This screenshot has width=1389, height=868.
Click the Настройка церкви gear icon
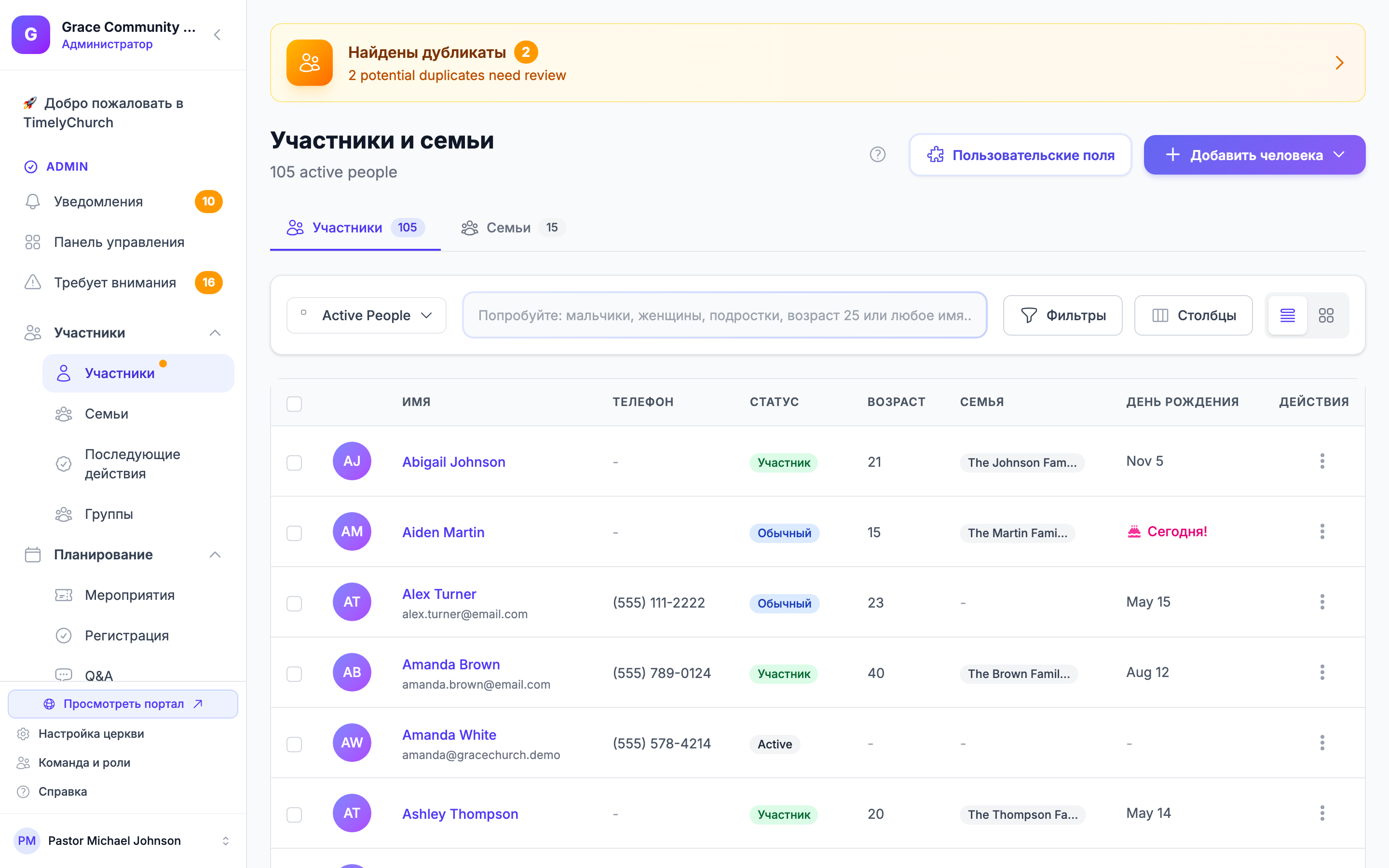(x=23, y=733)
